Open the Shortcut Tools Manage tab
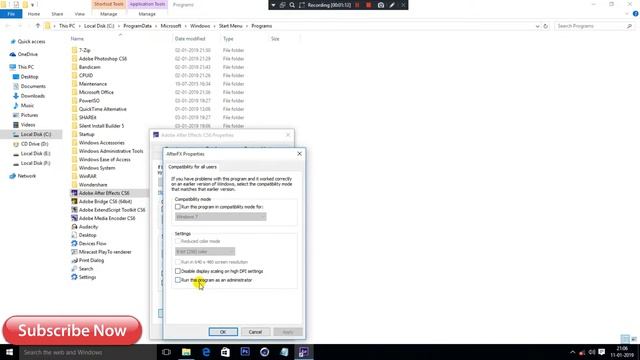 pyautogui.click(x=109, y=14)
